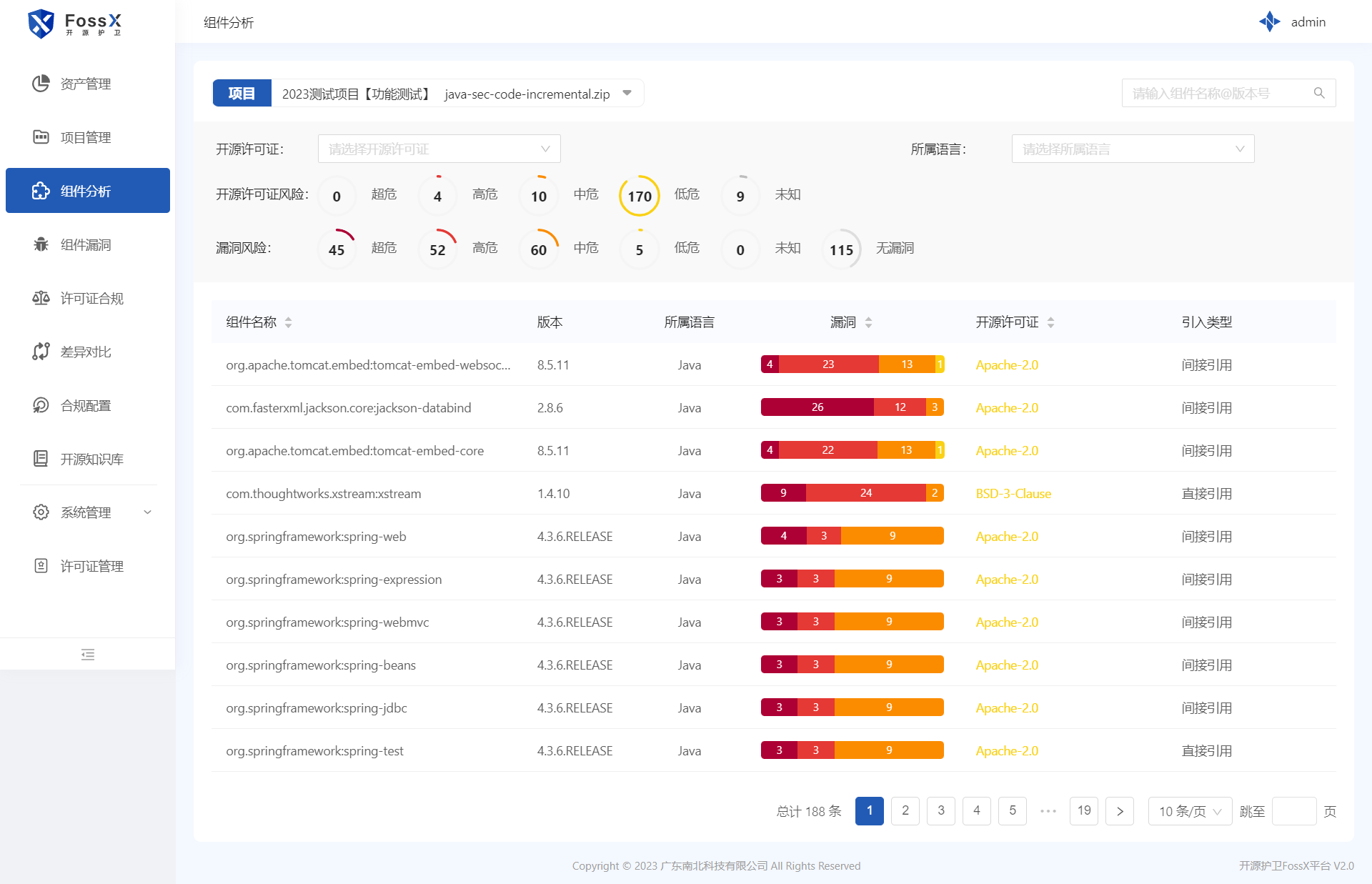Click vulnerability bar for spring-web row
1372x884 pixels.
point(852,536)
